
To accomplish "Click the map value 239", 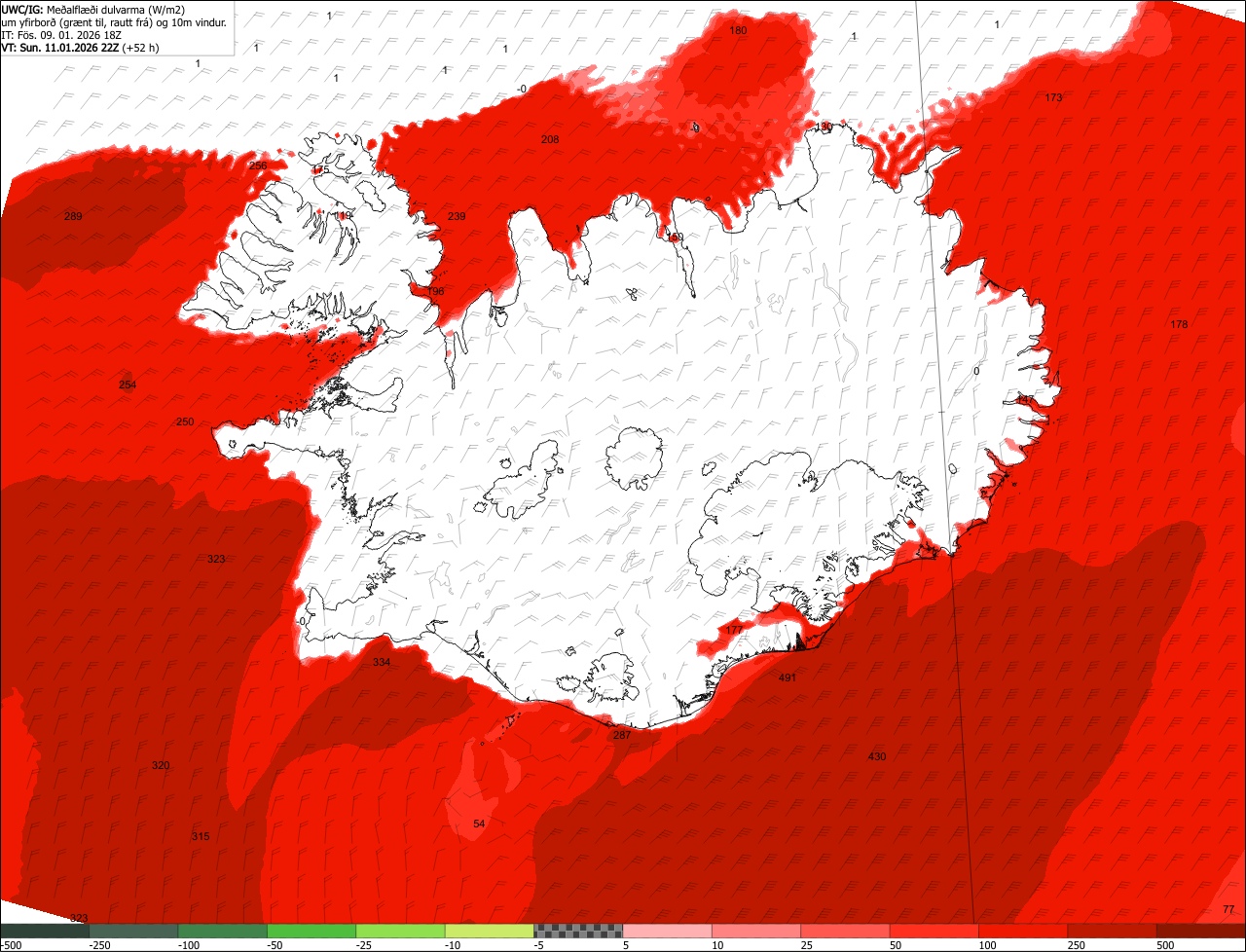I will tap(457, 217).
